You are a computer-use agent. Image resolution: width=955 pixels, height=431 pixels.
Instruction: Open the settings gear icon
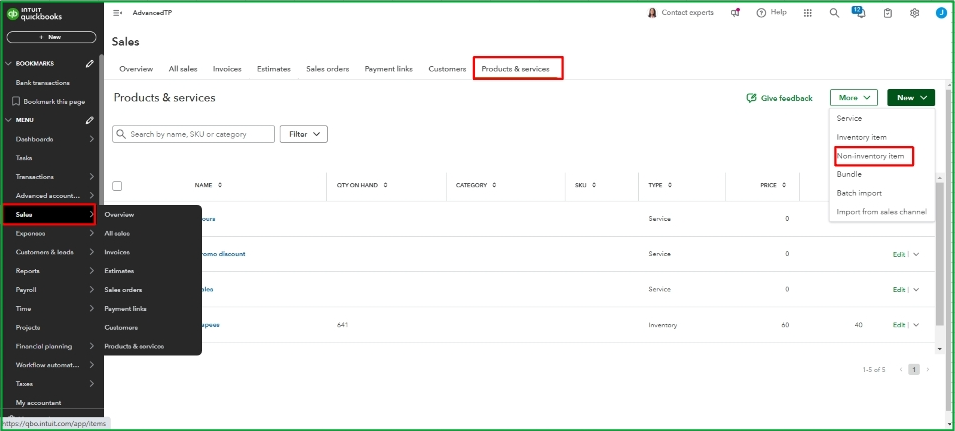click(x=914, y=13)
